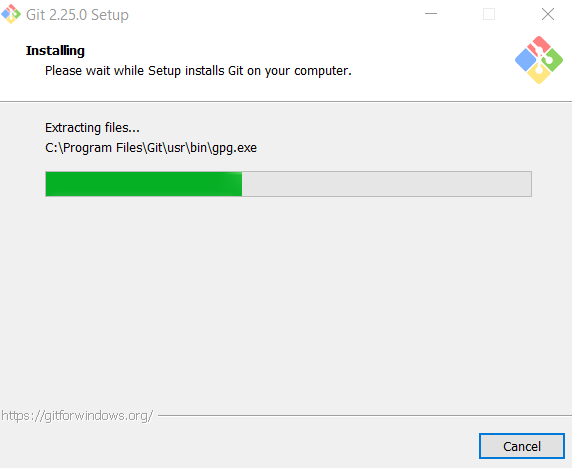This screenshot has height=468, width=572.
Task: Click the gpg.exe file path text
Action: (151, 148)
